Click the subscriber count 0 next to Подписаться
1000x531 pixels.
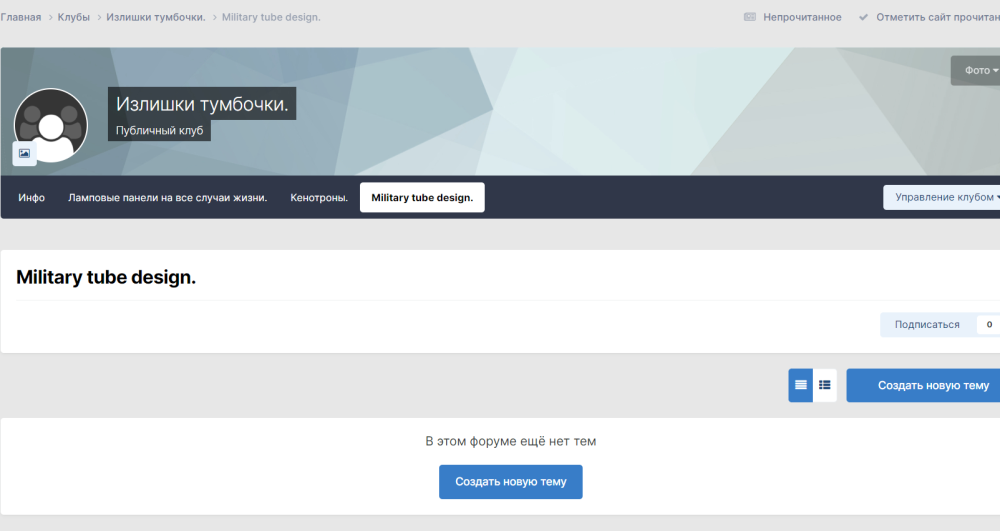tap(989, 325)
